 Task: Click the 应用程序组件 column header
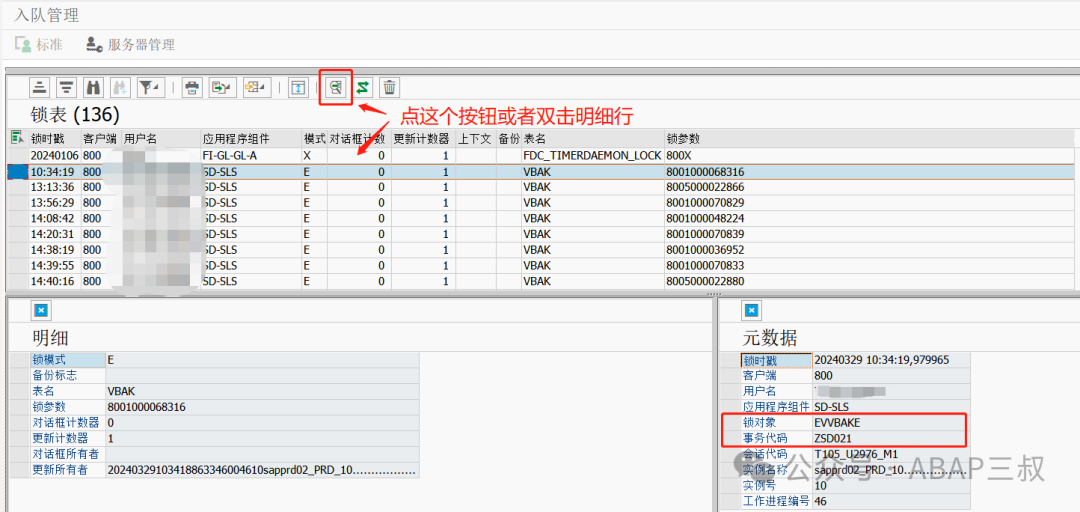(251, 139)
